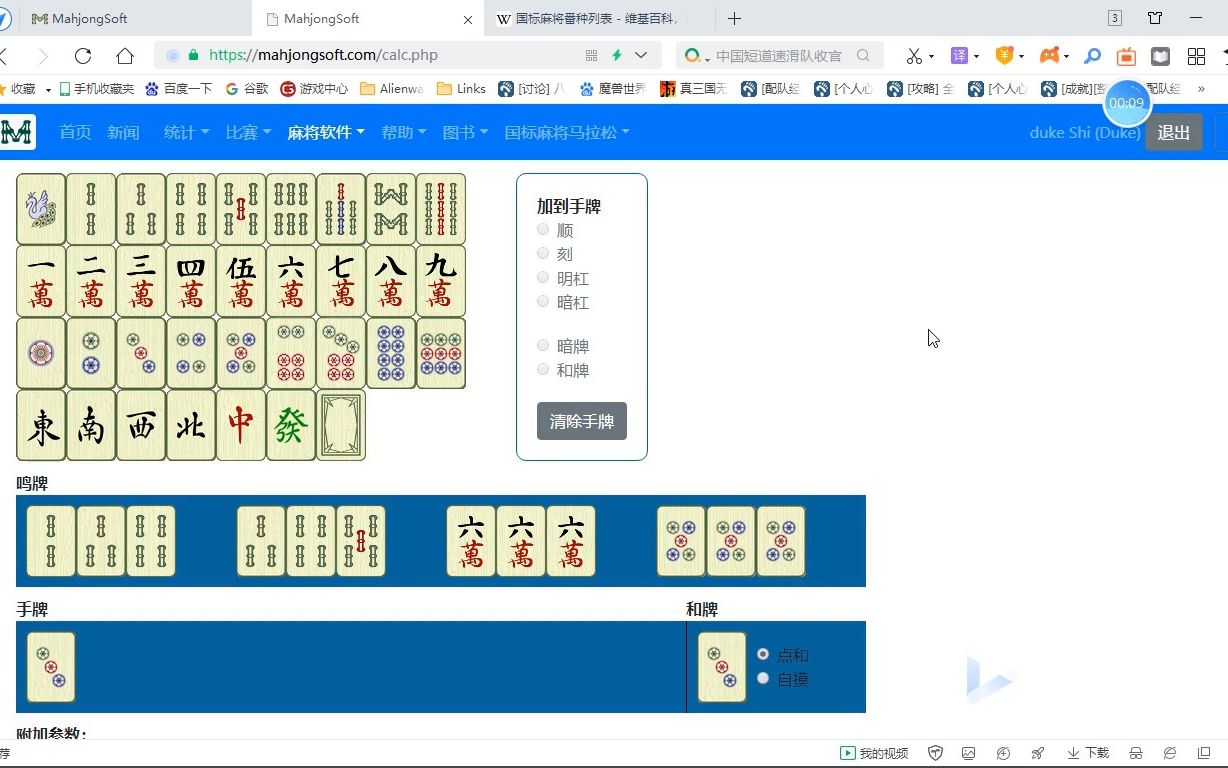Viewport: 1228px width, 768px height.
Task: Open the Links bookmark folder
Action: (x=461, y=89)
